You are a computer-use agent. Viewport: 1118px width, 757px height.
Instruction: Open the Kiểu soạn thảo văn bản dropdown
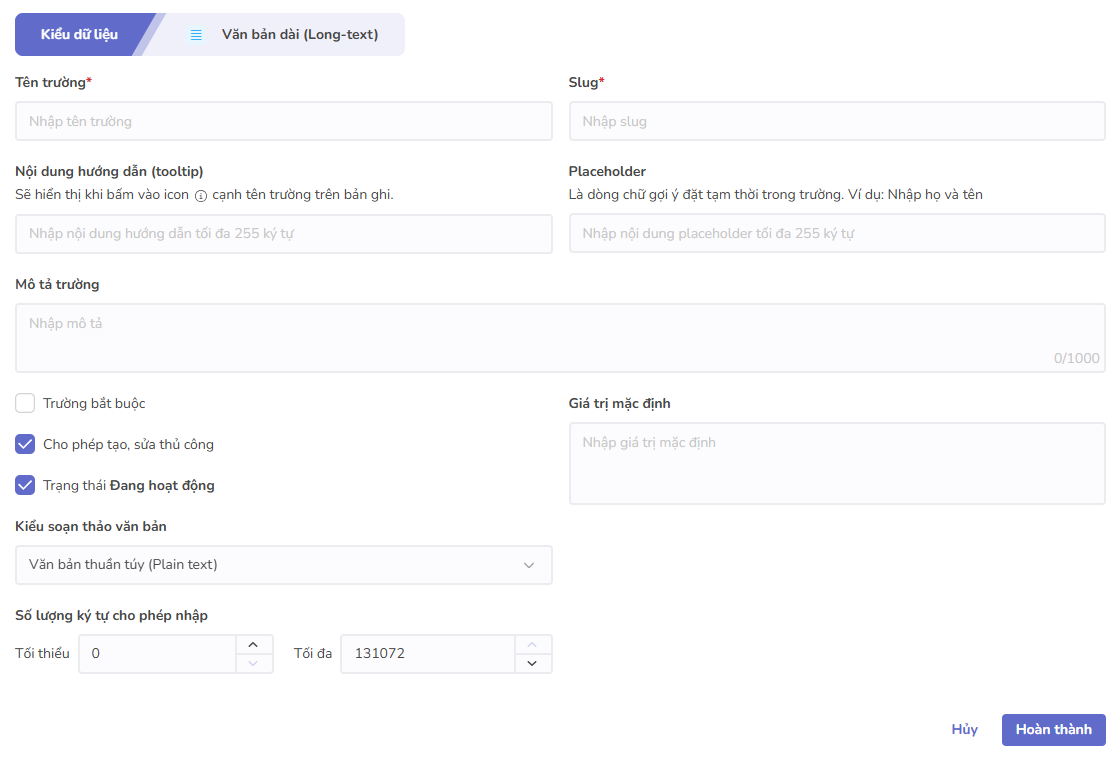(x=283, y=565)
